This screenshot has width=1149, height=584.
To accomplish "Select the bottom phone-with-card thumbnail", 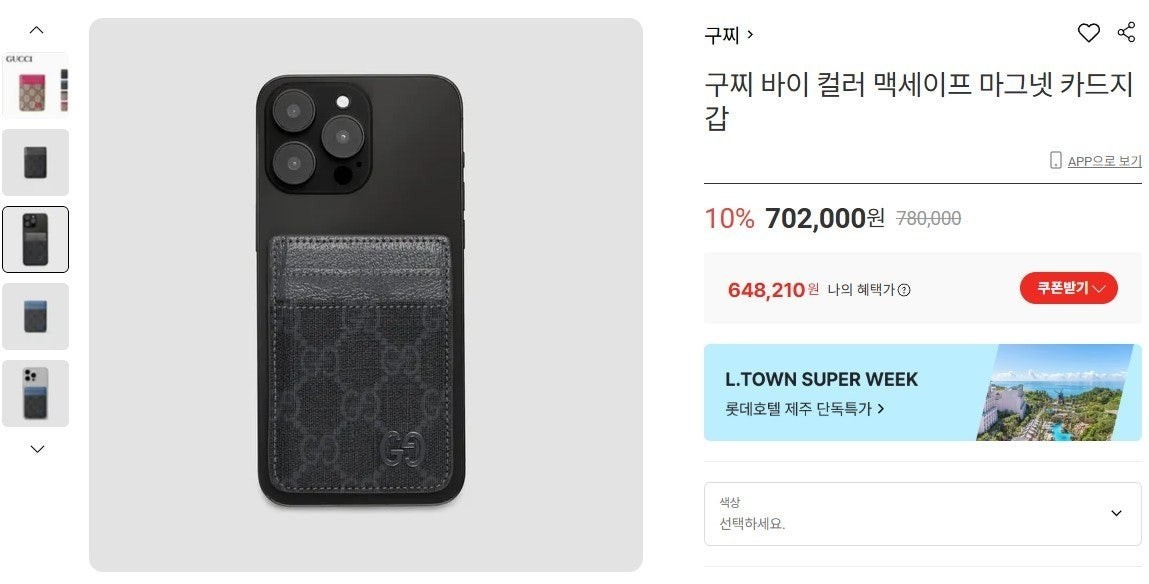I will click(x=36, y=394).
